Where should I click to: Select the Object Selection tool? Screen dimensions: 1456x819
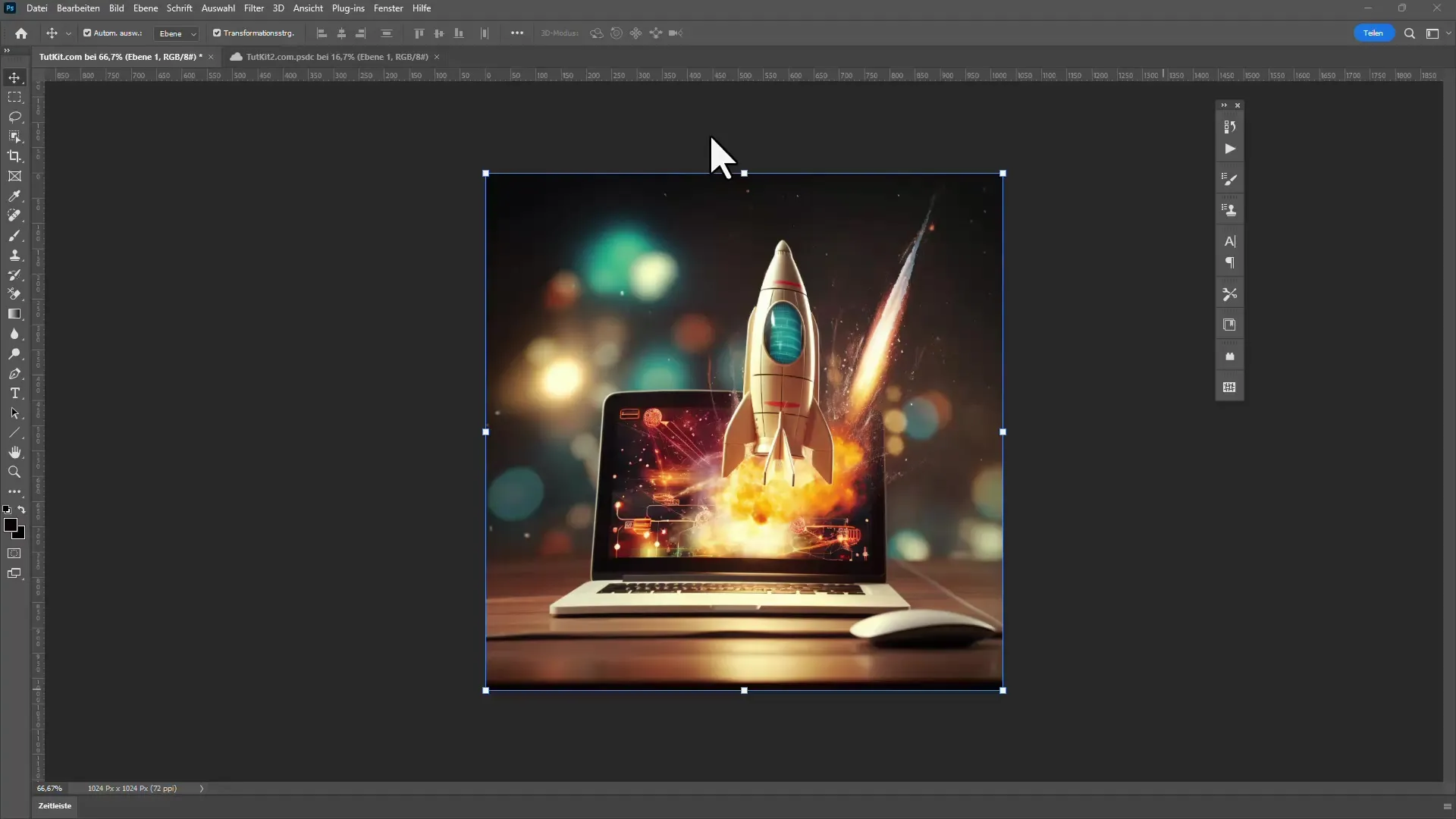(14, 137)
